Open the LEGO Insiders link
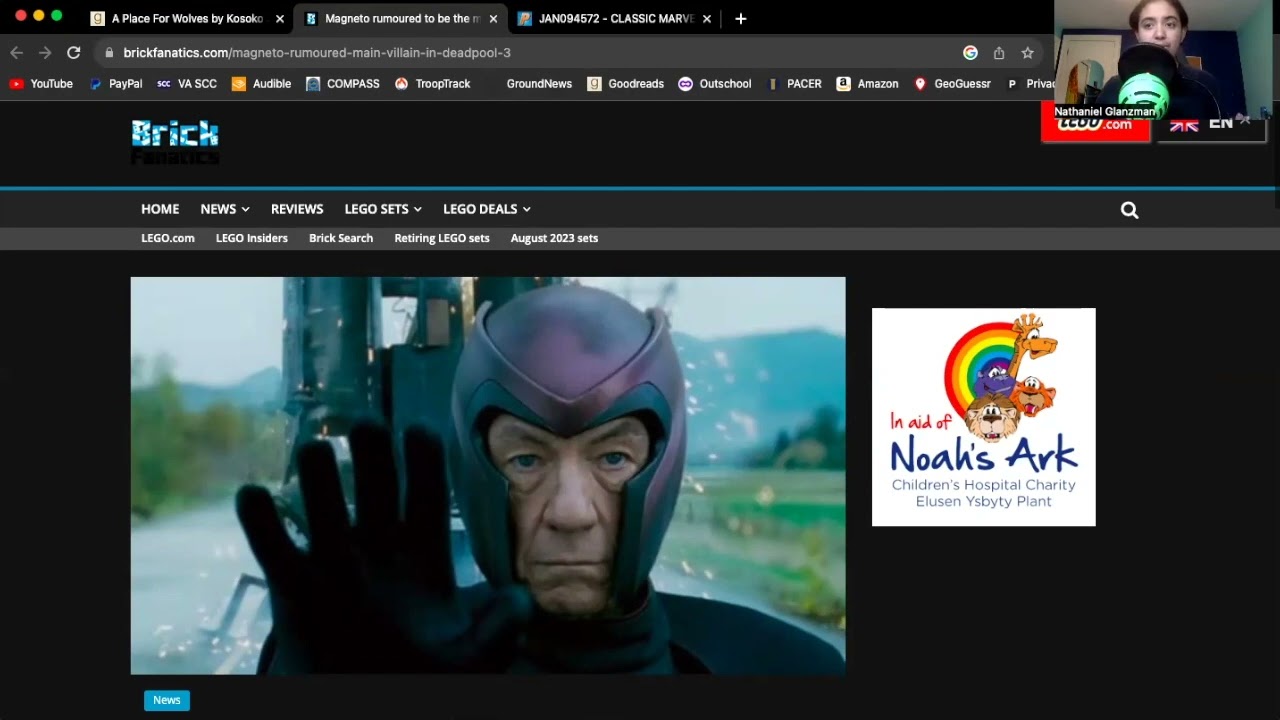Viewport: 1280px width, 720px height. [x=252, y=238]
